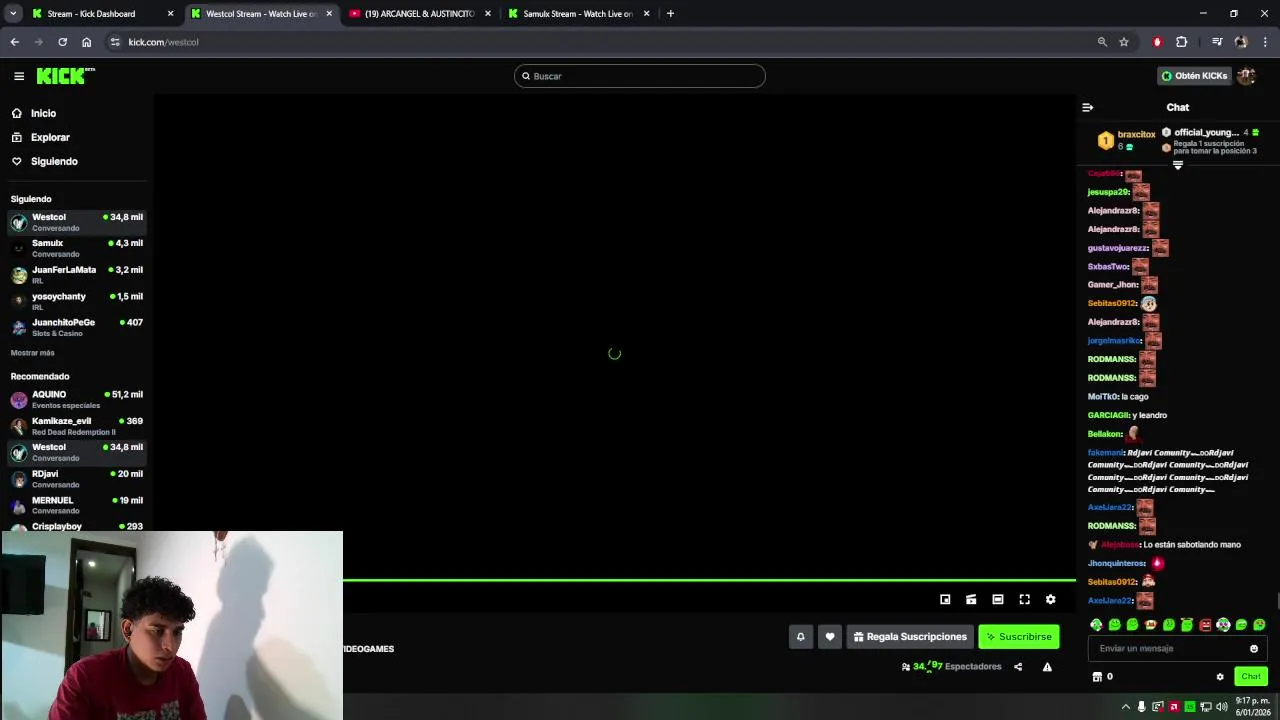Viewport: 1280px width, 720px height.
Task: Open yosoychanty channel in sidebar
Action: click(77, 301)
